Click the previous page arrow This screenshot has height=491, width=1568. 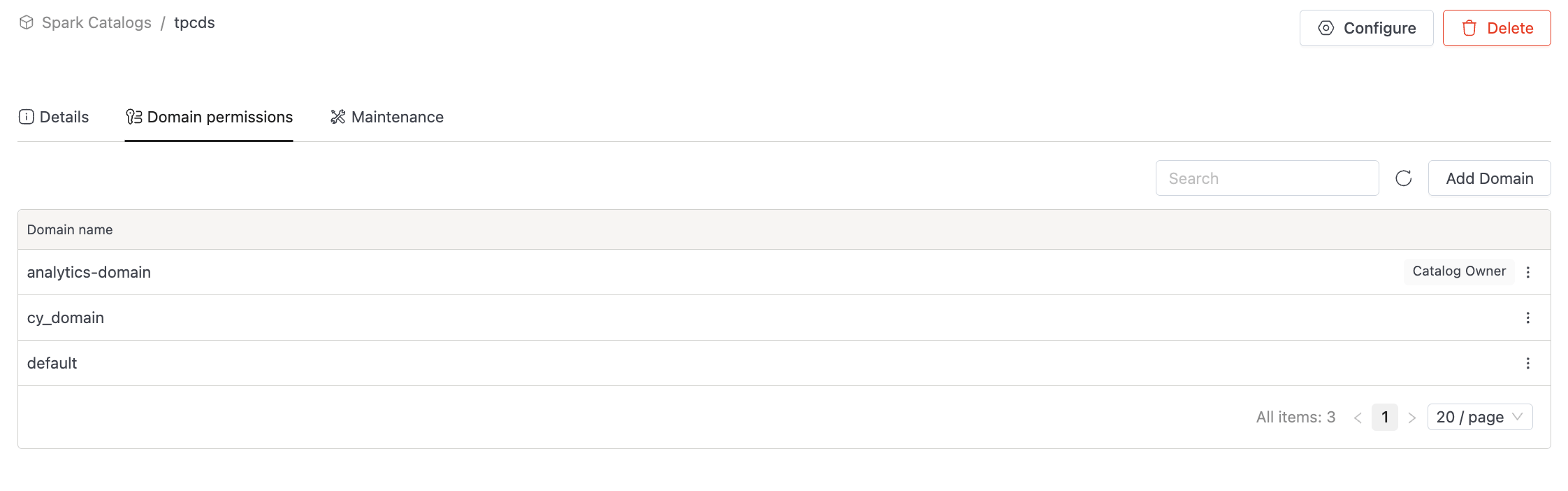pyautogui.click(x=1358, y=417)
